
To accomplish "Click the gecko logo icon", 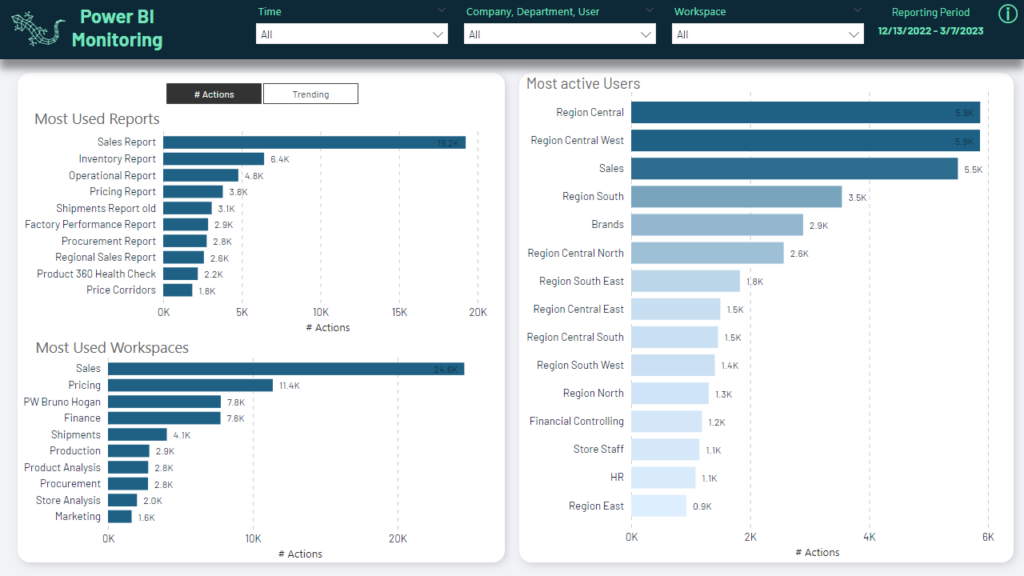I will click(x=37, y=29).
